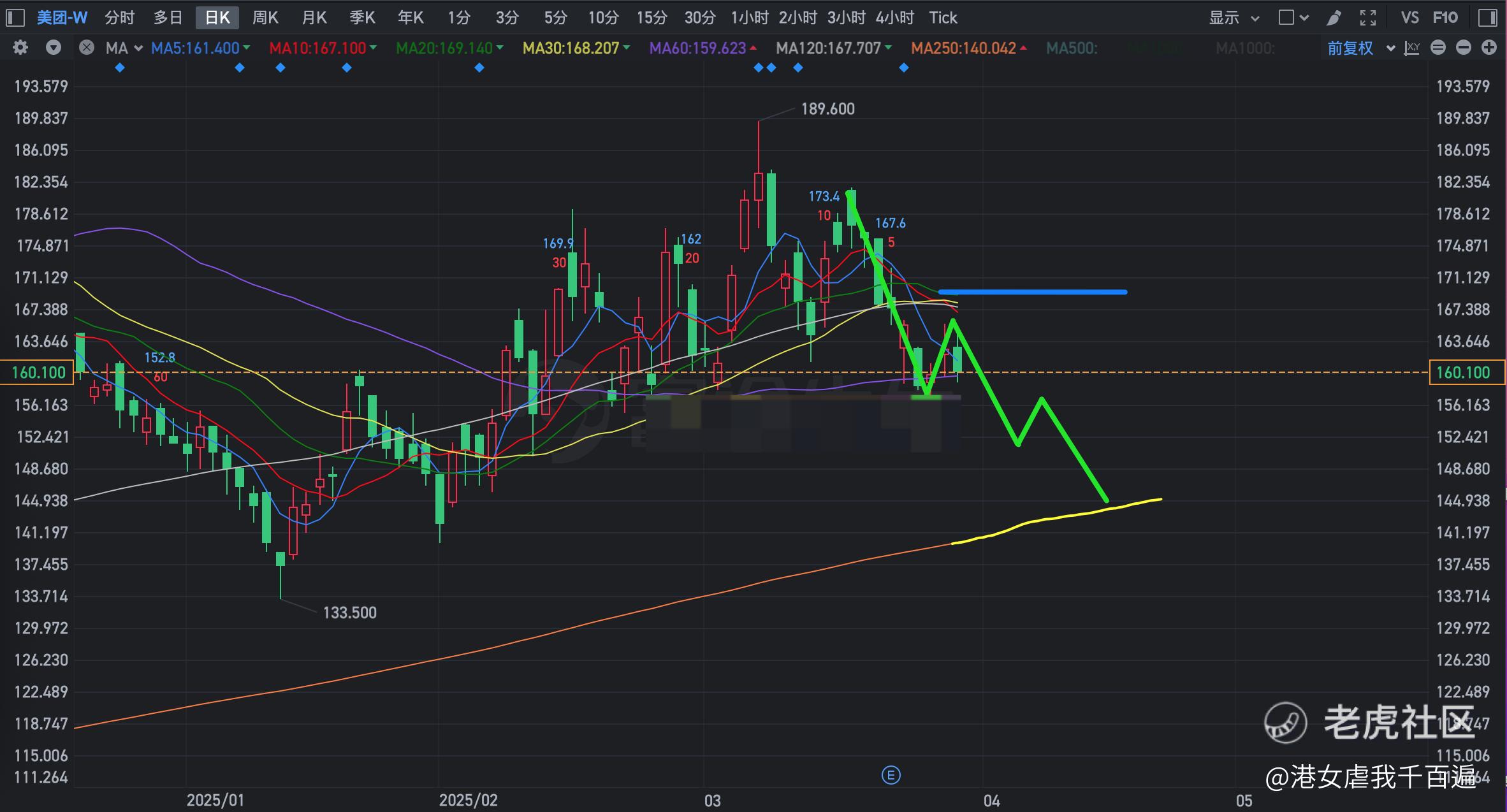Toggle the left sidebar panel
This screenshot has width=1507, height=812.
(15, 18)
